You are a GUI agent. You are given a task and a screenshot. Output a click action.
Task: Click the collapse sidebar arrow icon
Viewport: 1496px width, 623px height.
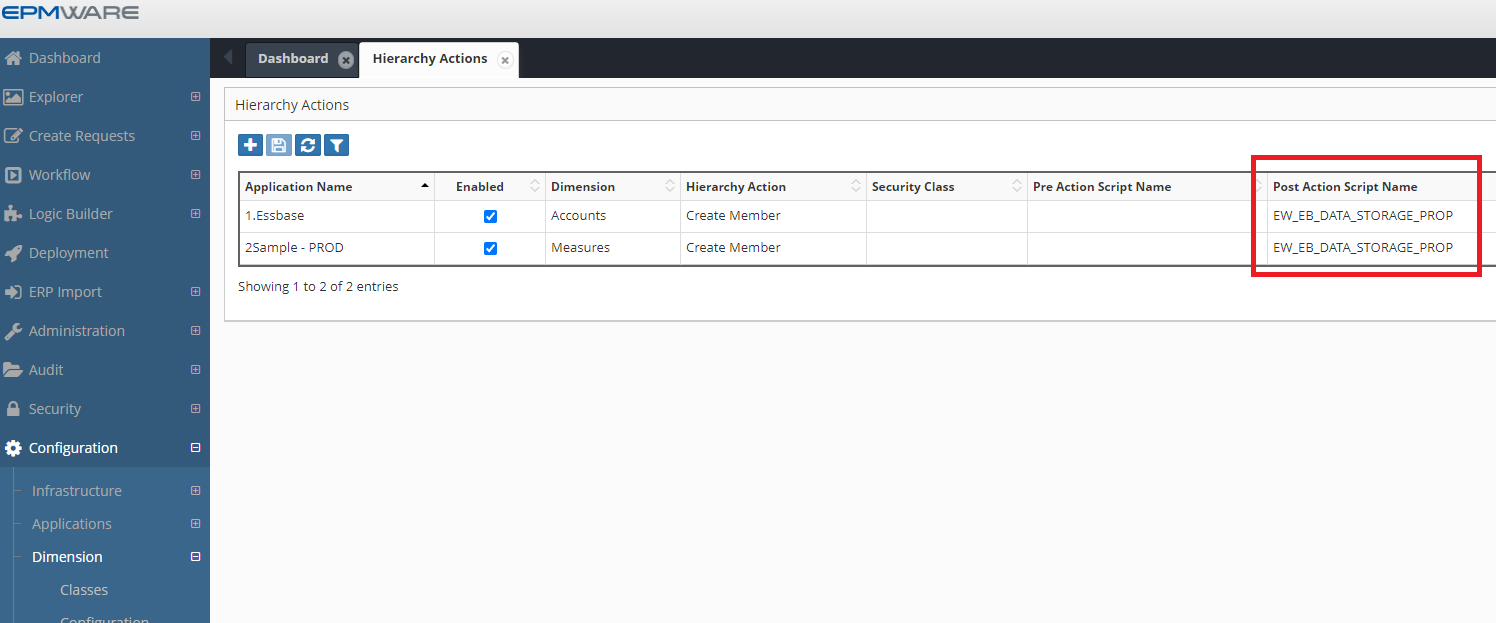pyautogui.click(x=228, y=58)
